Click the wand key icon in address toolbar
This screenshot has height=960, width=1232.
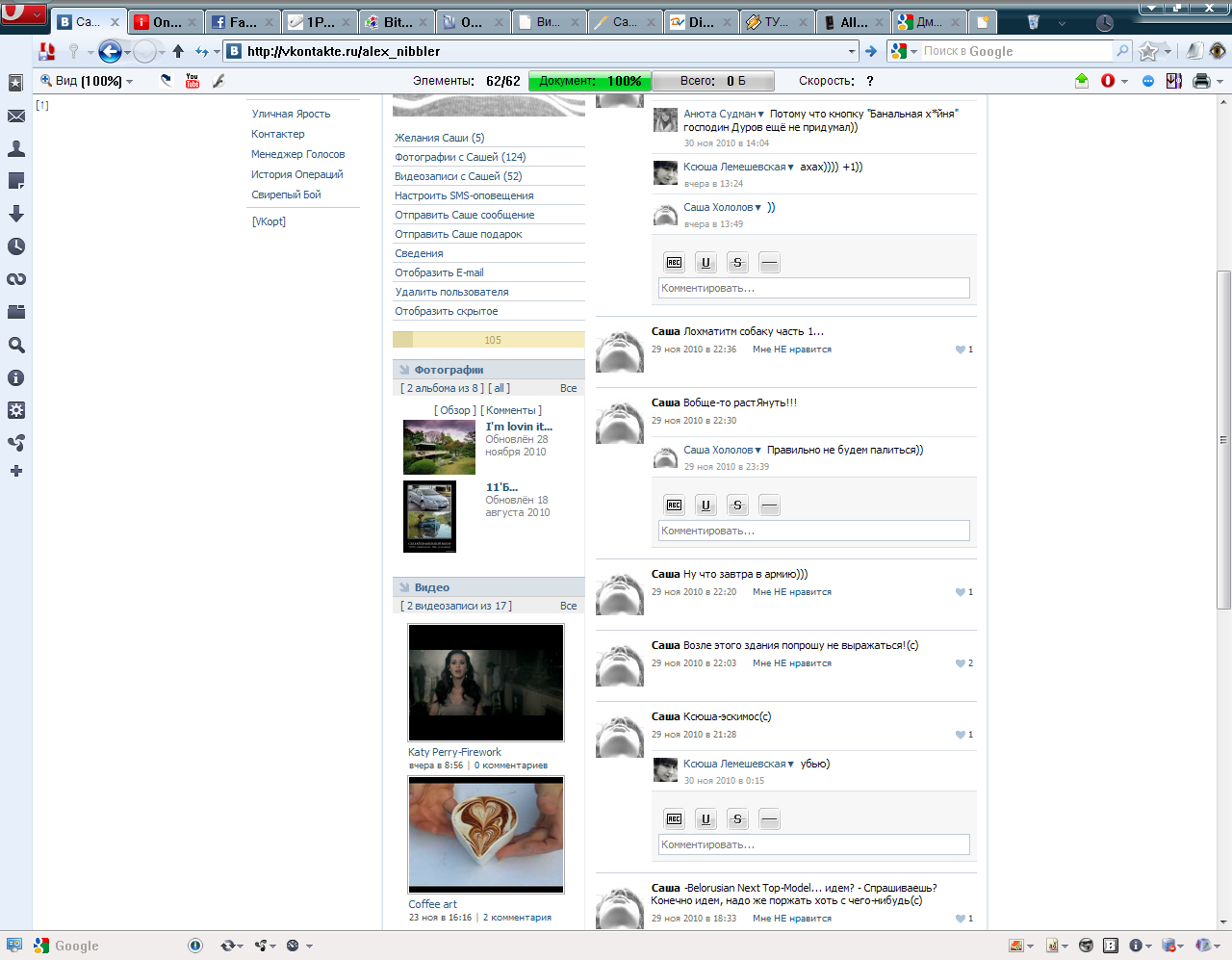coord(73,51)
